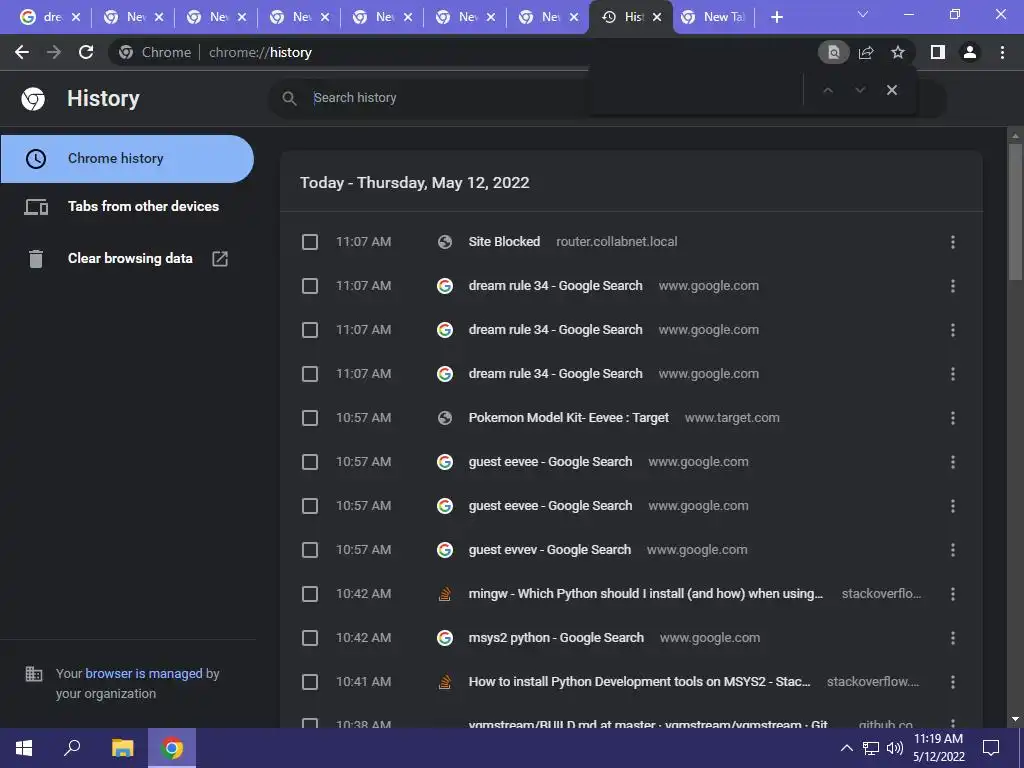Screen dimensions: 1024x768
Task: Open msys2 python - Google Search link
Action: click(556, 638)
